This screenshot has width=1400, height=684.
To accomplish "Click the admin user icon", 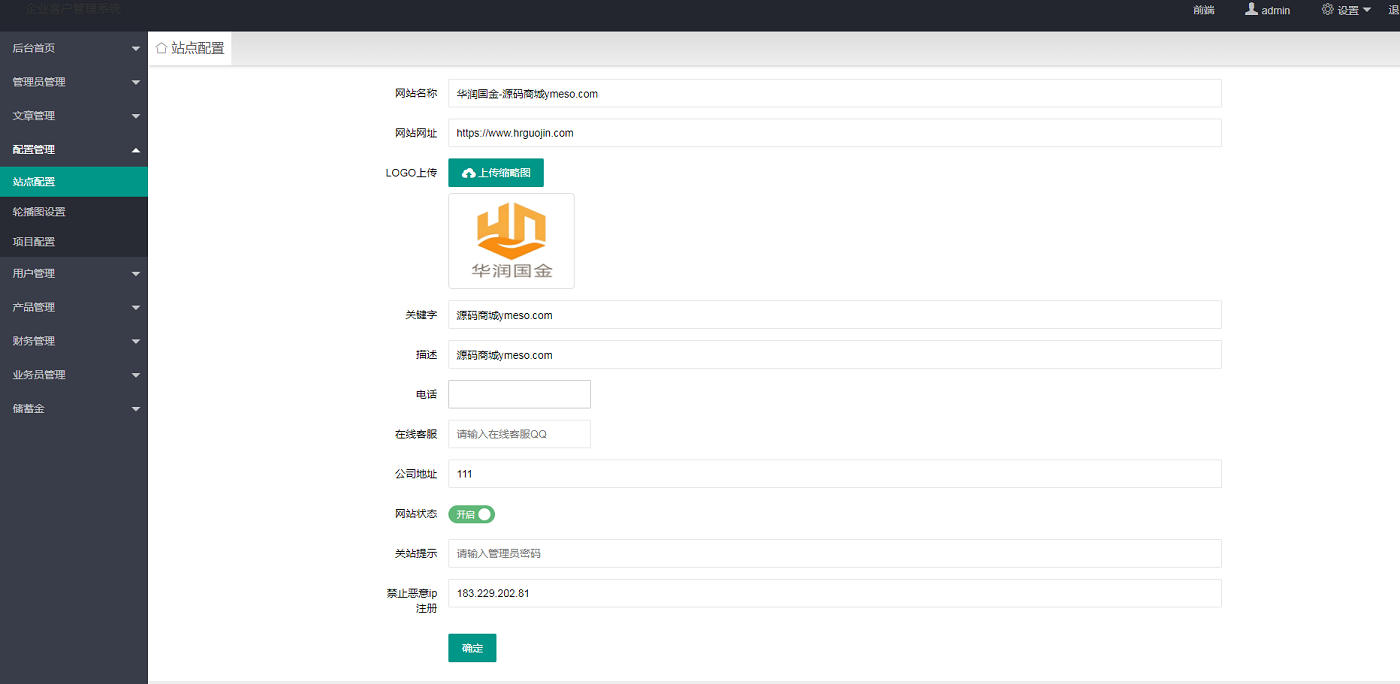I will [x=1250, y=9].
